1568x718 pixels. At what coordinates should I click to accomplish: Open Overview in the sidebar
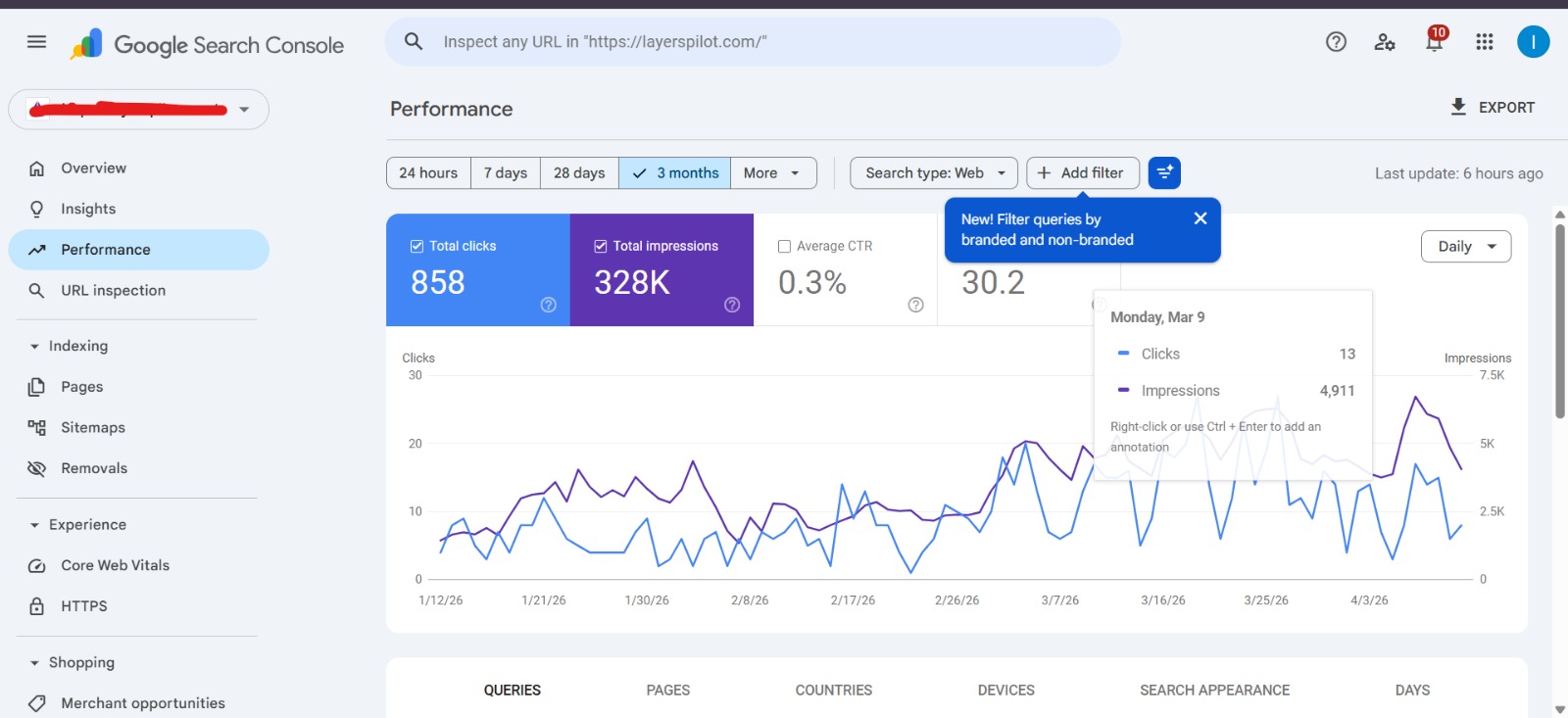138,168
